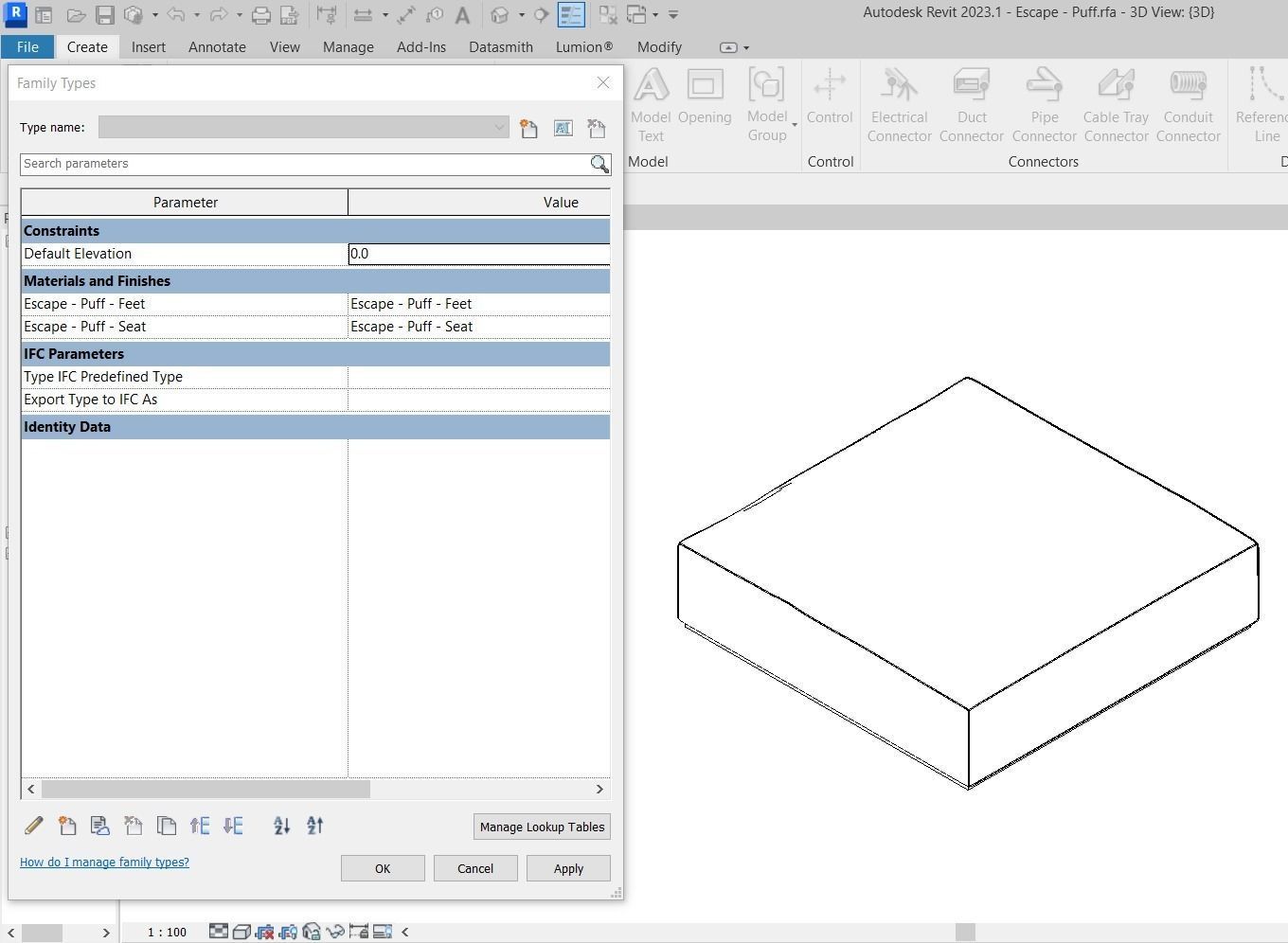Click the Control tool in the ribbon
1288x943 pixels.
(x=830, y=97)
